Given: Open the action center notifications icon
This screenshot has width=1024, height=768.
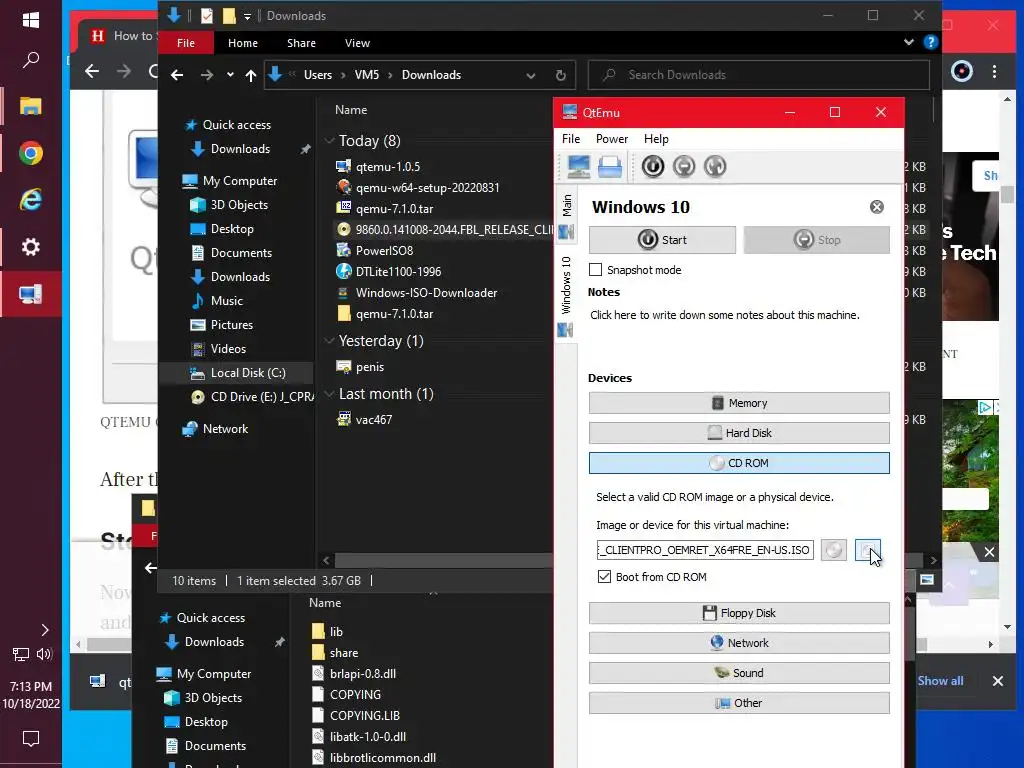Looking at the screenshot, I should coord(31,739).
